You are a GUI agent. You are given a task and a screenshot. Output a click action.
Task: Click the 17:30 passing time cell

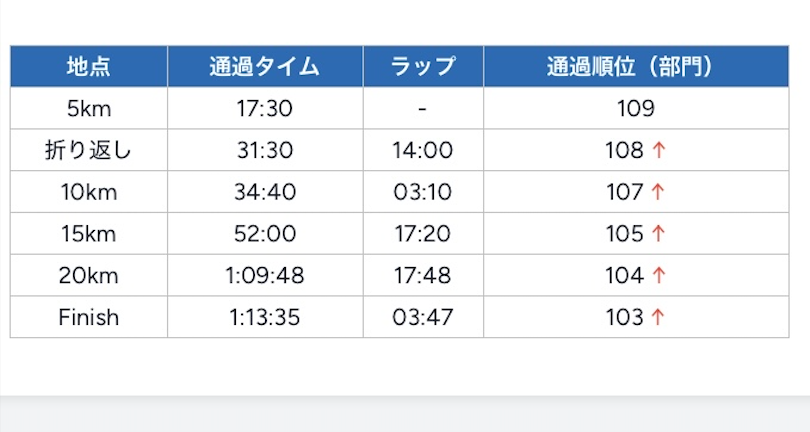click(x=265, y=109)
